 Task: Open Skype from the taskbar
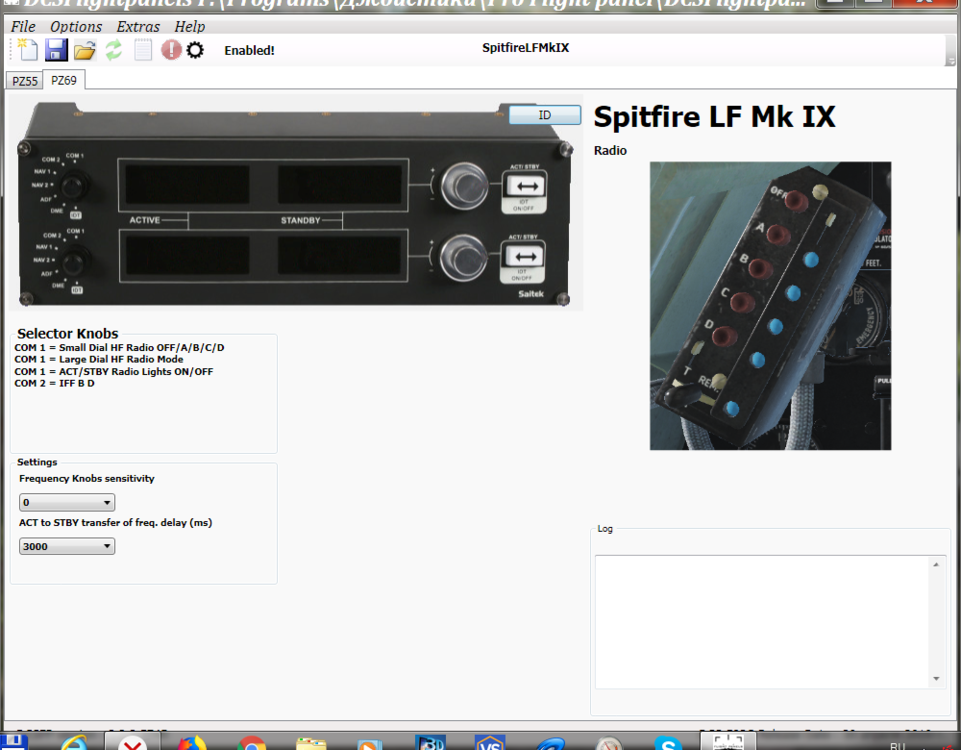click(x=668, y=743)
